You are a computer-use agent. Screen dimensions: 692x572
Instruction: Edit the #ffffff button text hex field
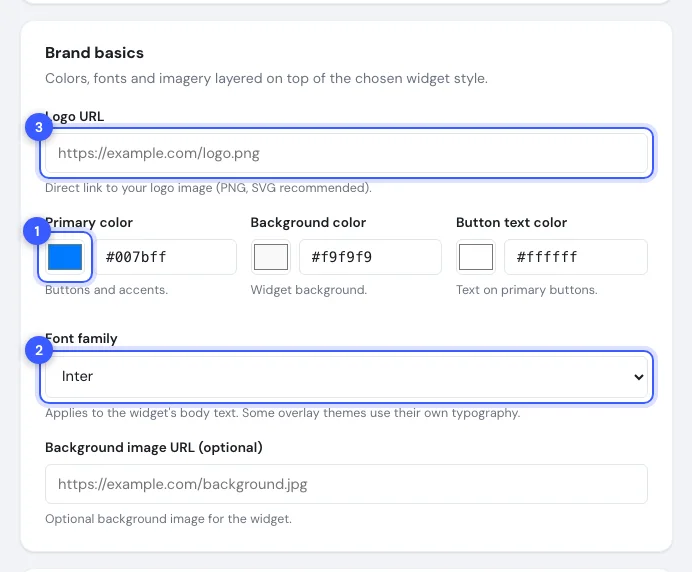point(576,257)
